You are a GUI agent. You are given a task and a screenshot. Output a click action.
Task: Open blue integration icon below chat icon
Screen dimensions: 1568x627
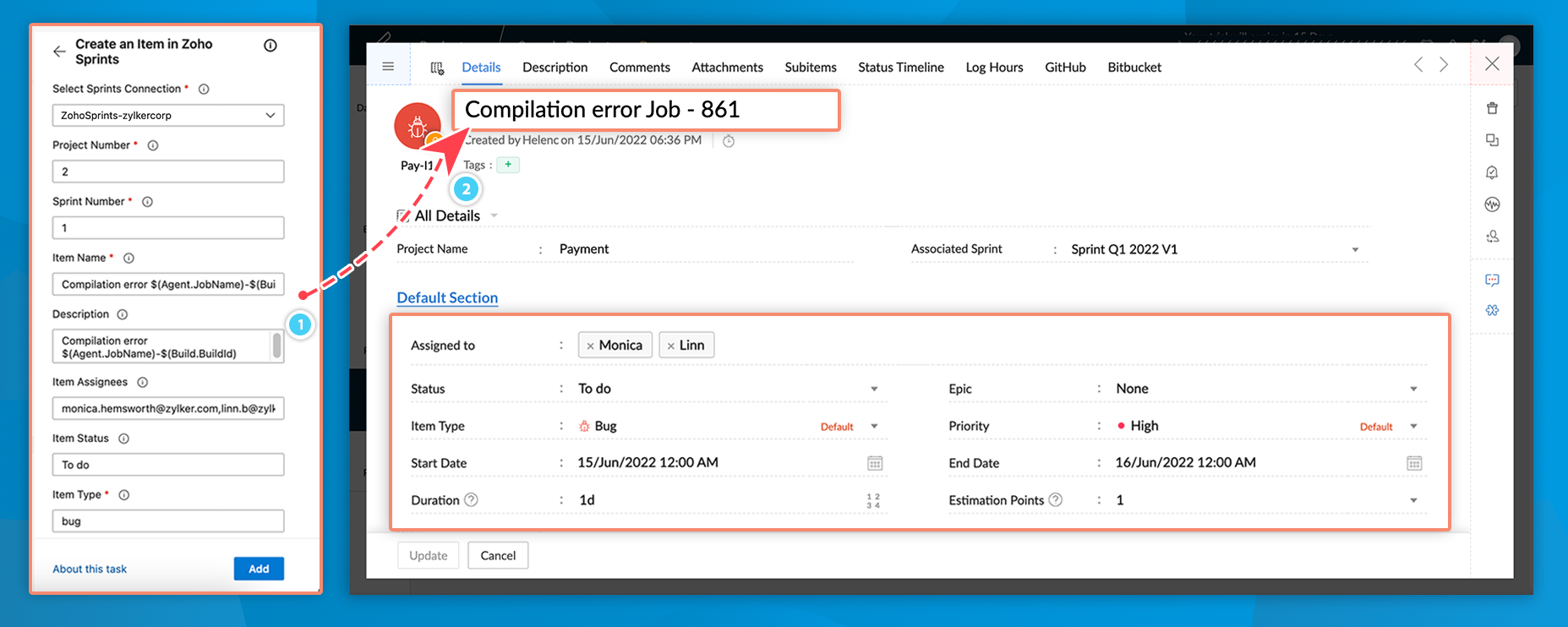(1492, 311)
